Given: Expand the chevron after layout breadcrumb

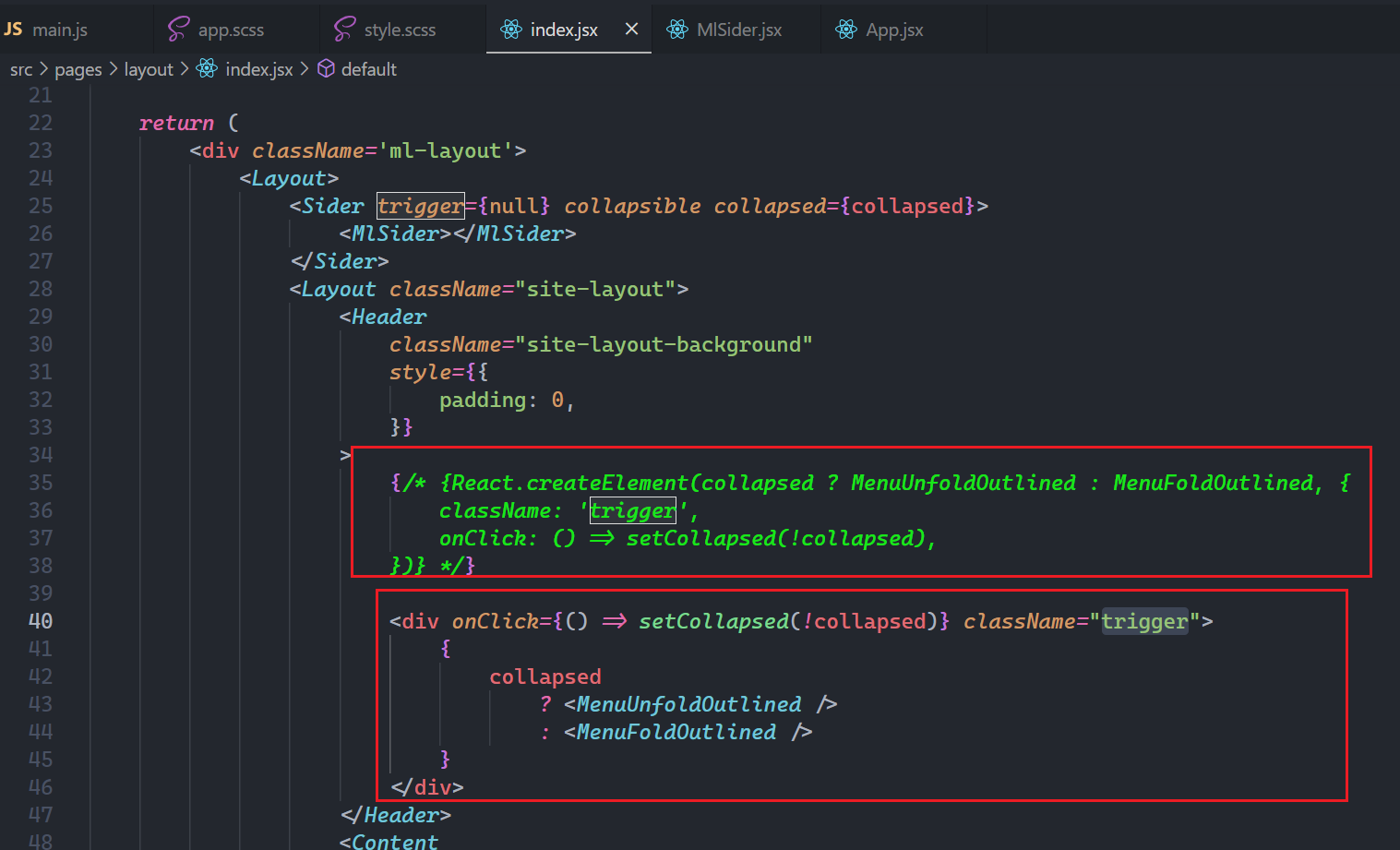Looking at the screenshot, I should coord(185,69).
